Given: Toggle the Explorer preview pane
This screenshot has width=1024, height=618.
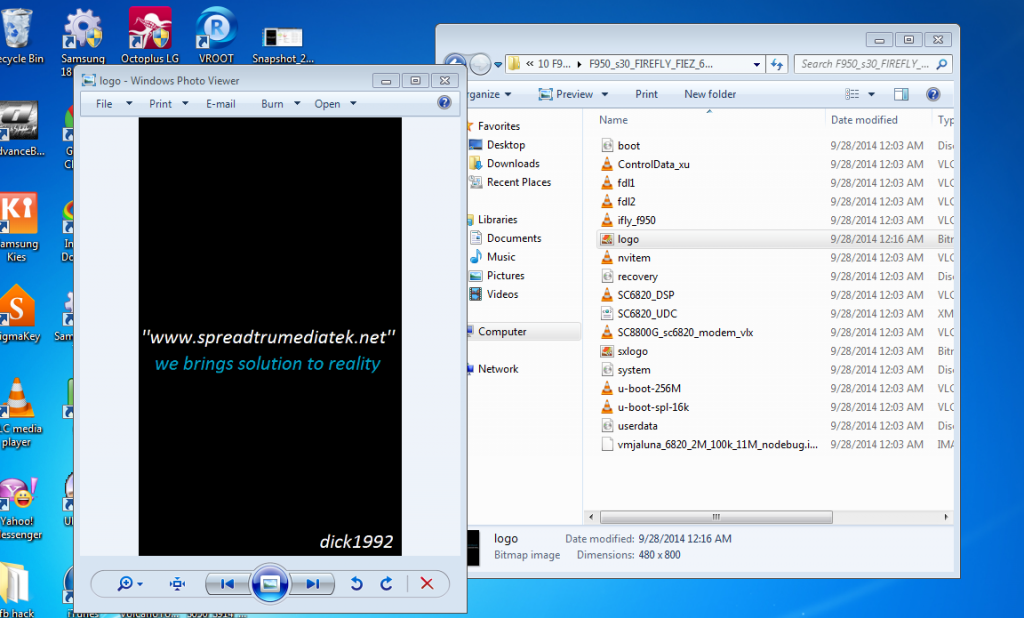Looking at the screenshot, I should 901,94.
